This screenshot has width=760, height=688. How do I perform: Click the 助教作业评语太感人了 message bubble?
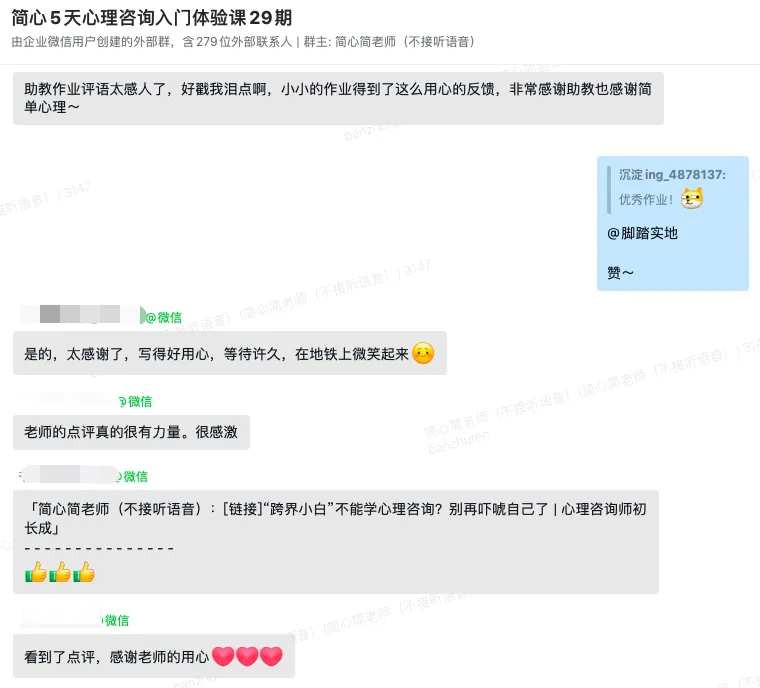click(338, 98)
